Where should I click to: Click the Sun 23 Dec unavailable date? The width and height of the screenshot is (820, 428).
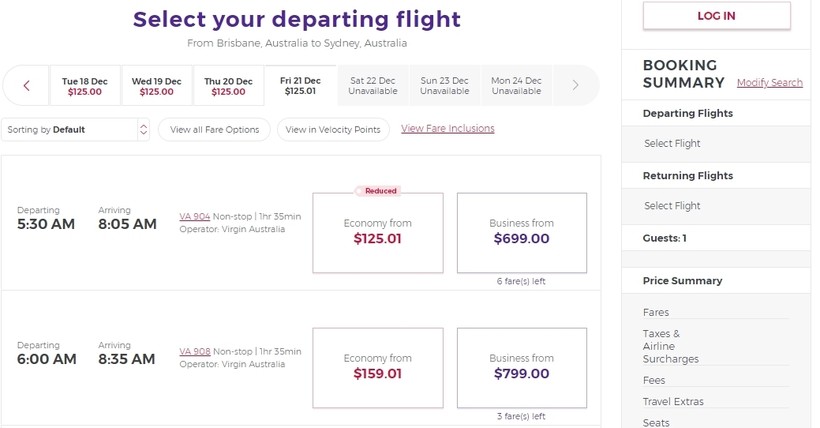click(x=444, y=86)
